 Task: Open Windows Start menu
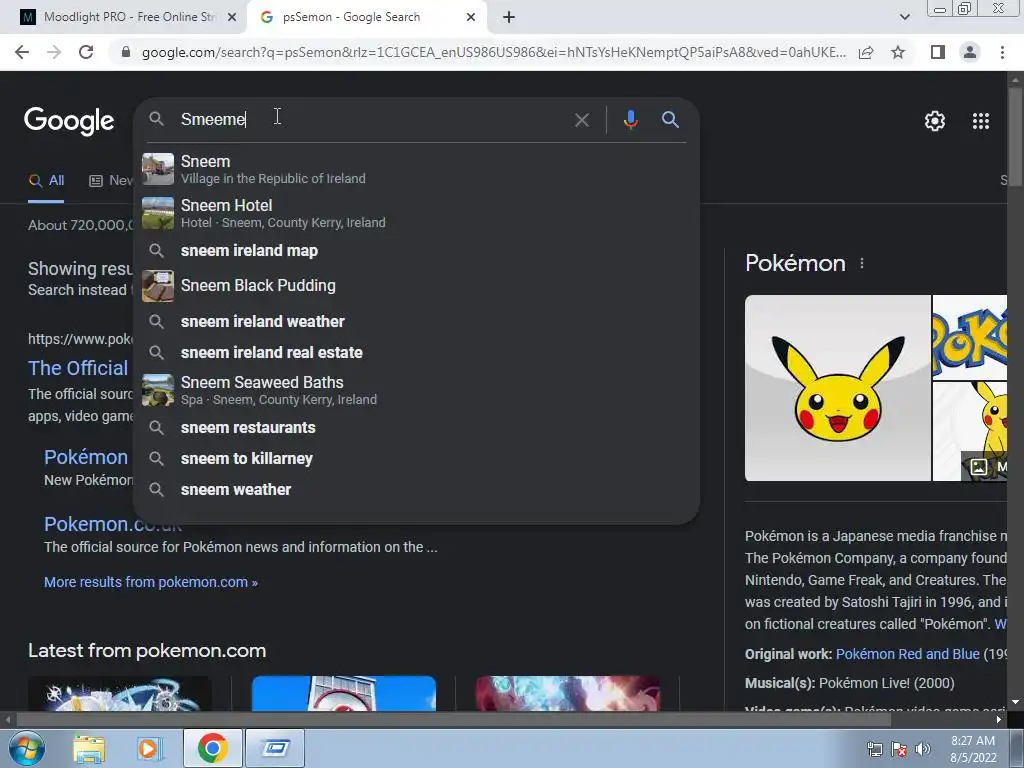(x=27, y=748)
